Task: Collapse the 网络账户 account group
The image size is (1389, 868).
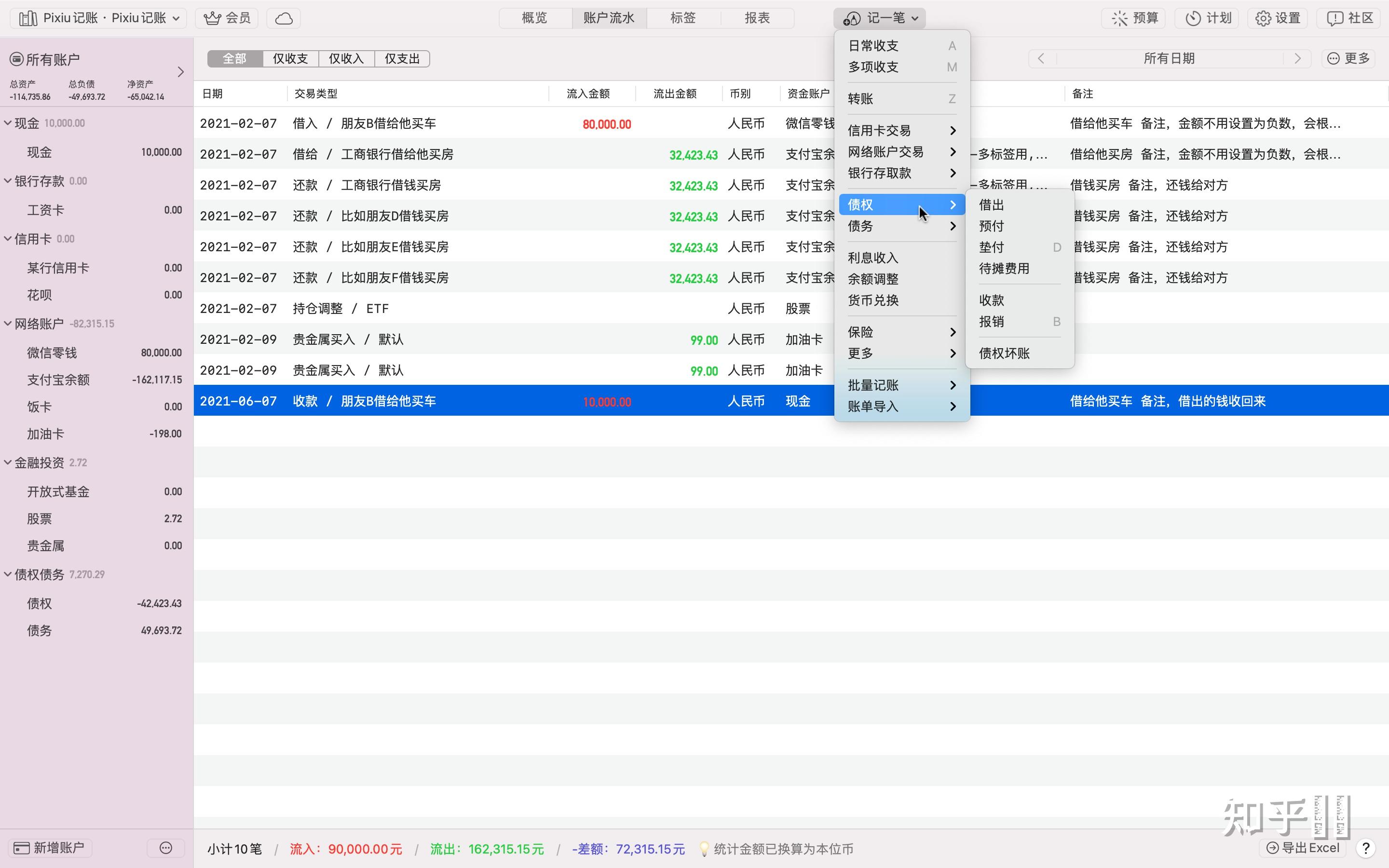Action: tap(7, 324)
